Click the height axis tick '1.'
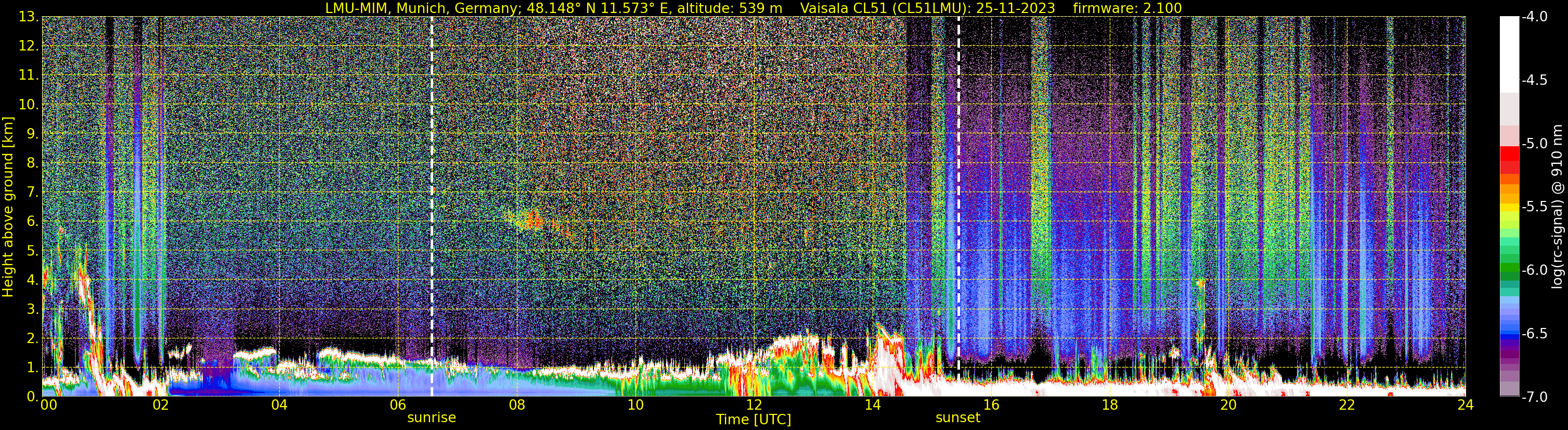1568x430 pixels. (x=32, y=368)
